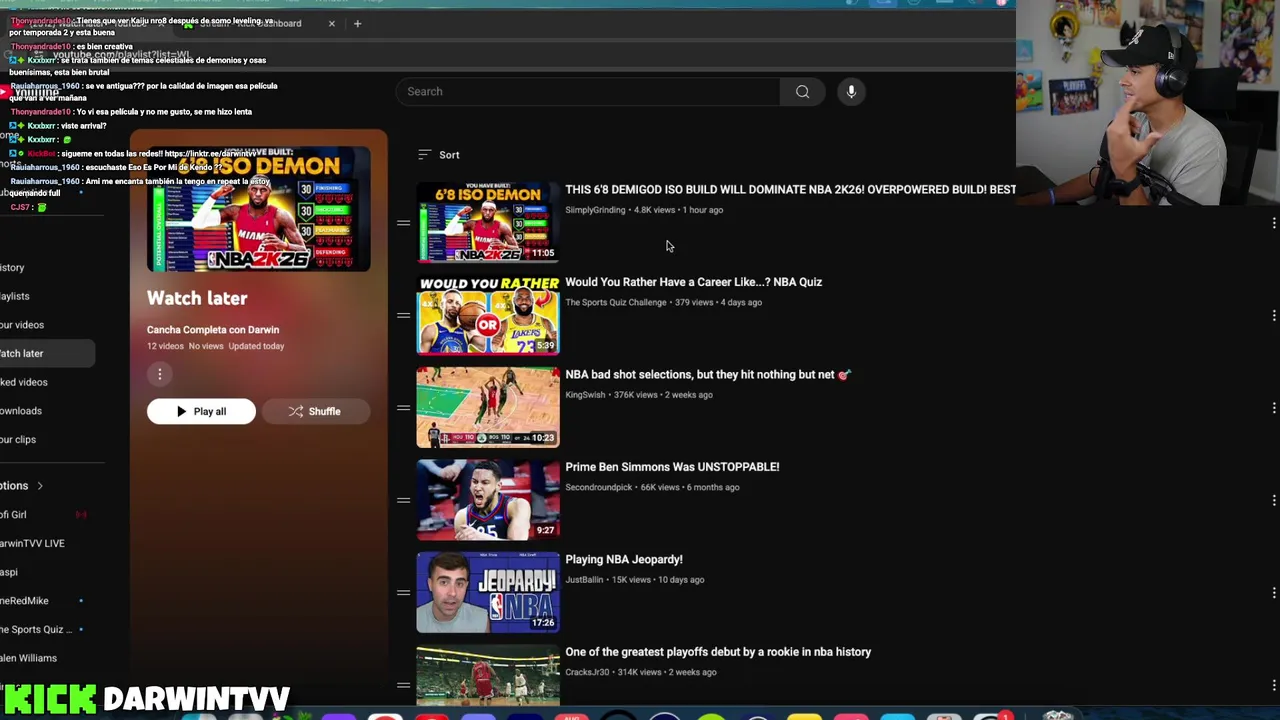Viewport: 1280px width, 720px height.
Task: Open Liked videos in the sidebar
Action: pos(24,382)
